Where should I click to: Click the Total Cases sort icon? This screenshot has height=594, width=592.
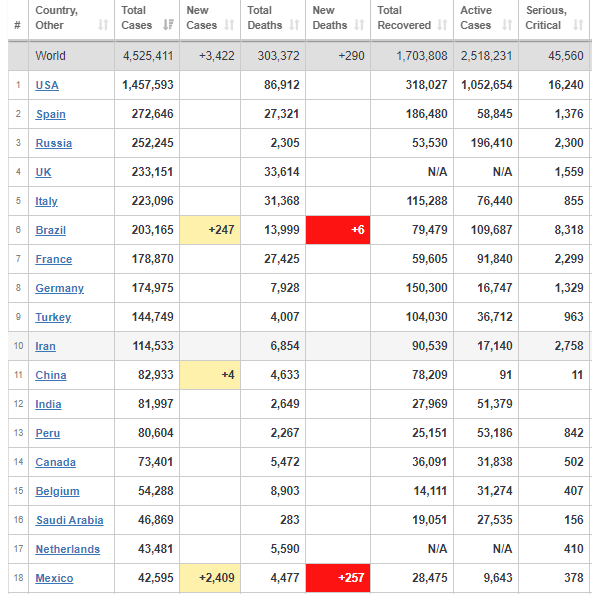[168, 25]
